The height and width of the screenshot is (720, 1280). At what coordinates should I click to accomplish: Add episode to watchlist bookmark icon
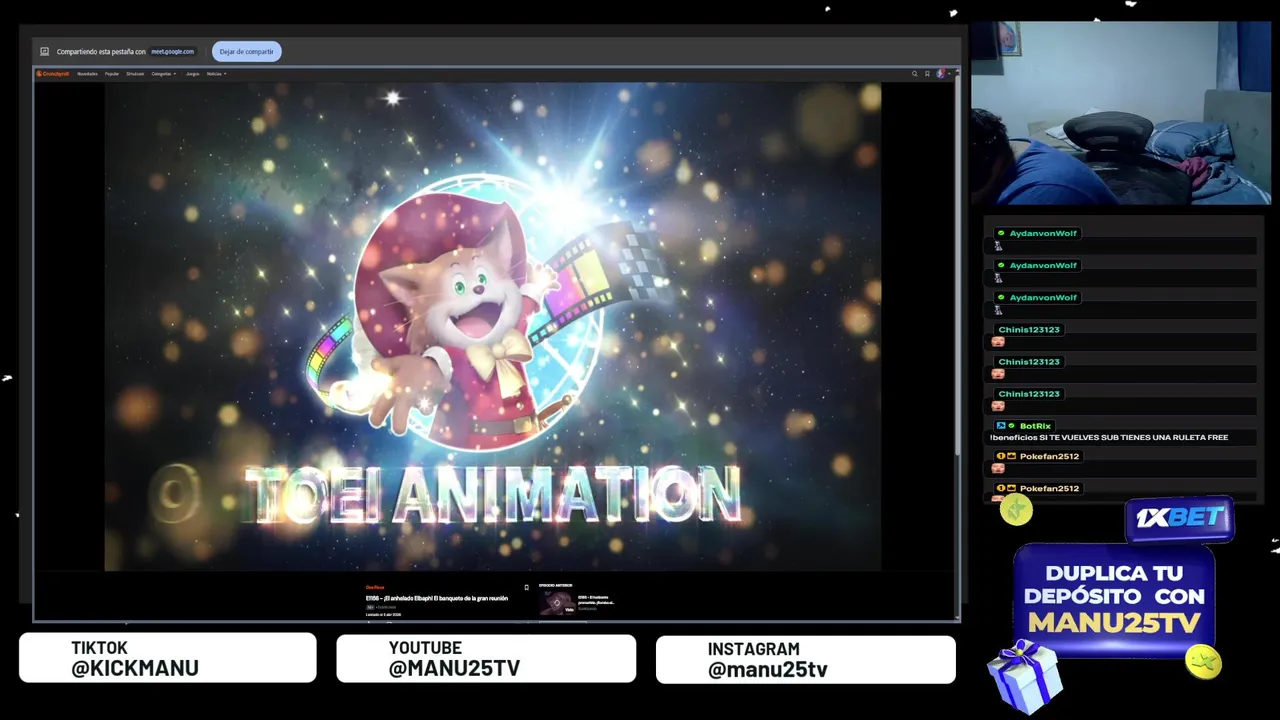526,587
